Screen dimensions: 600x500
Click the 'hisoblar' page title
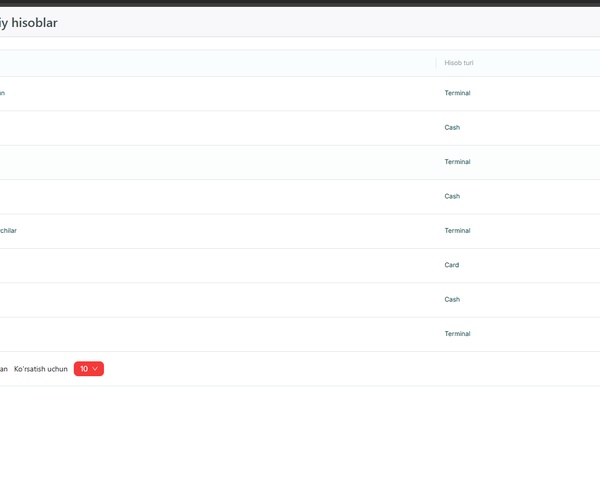tap(28, 22)
